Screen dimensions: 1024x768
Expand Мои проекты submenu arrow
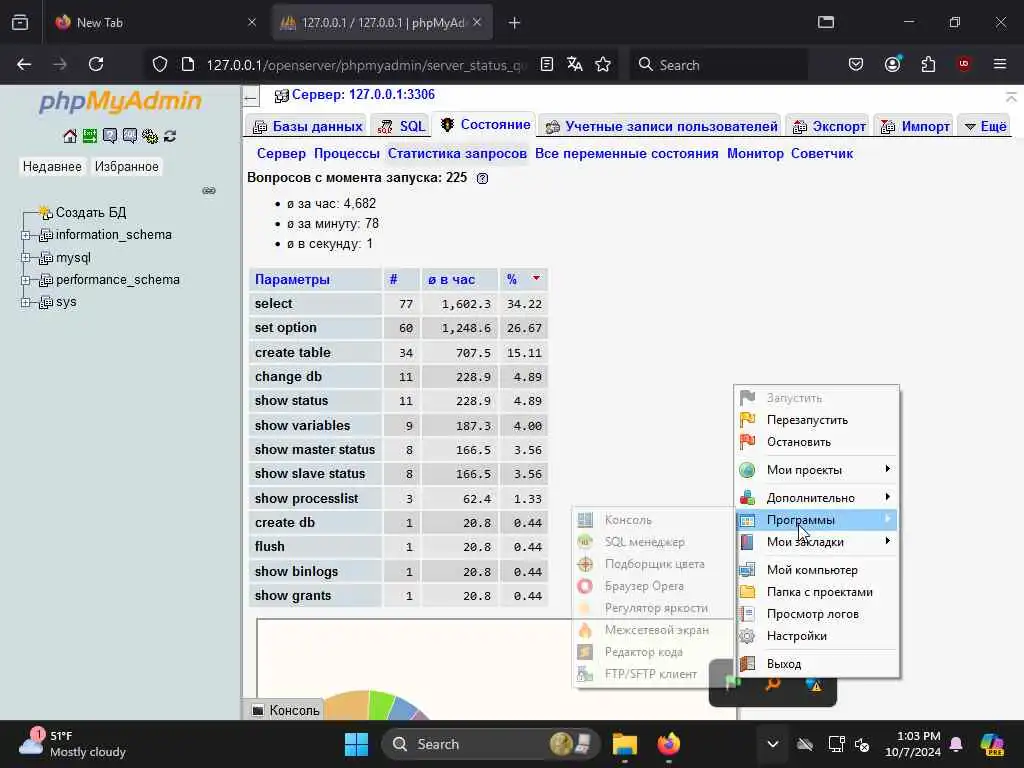click(887, 469)
